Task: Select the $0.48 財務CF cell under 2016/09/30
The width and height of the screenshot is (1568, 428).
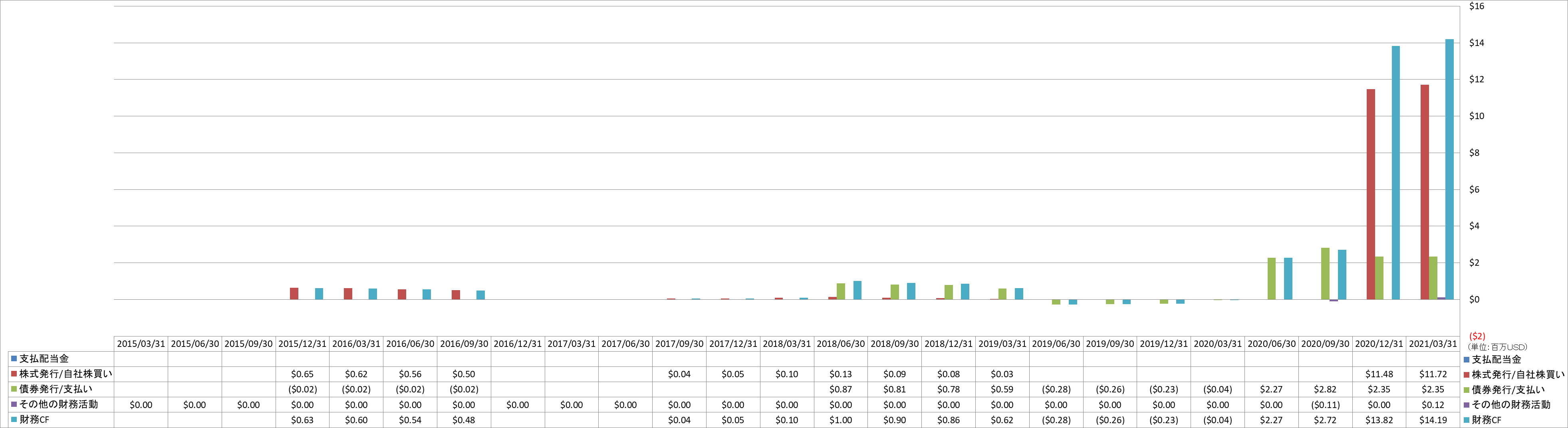Action: (464, 420)
